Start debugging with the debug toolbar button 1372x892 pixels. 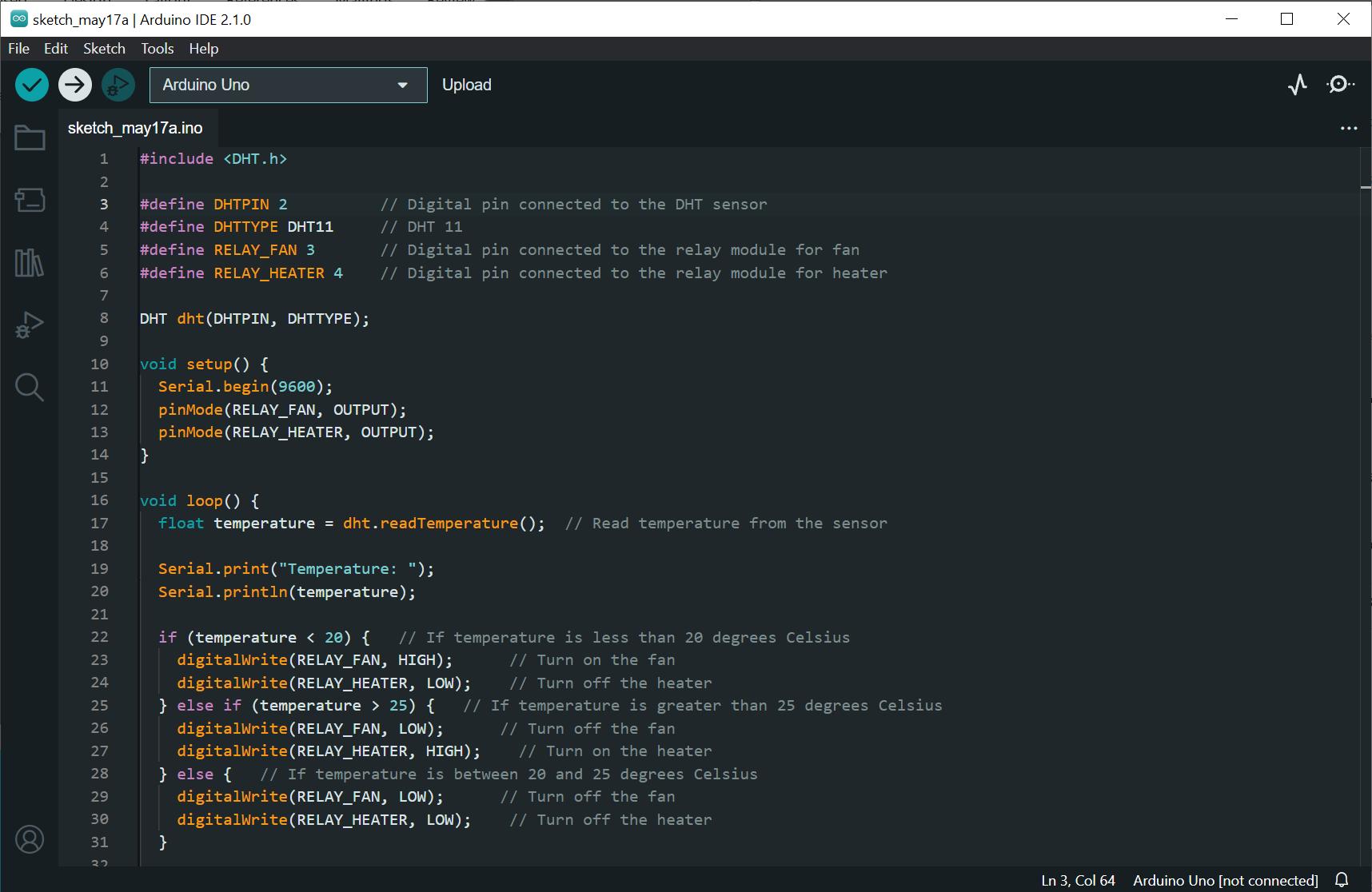[x=118, y=85]
